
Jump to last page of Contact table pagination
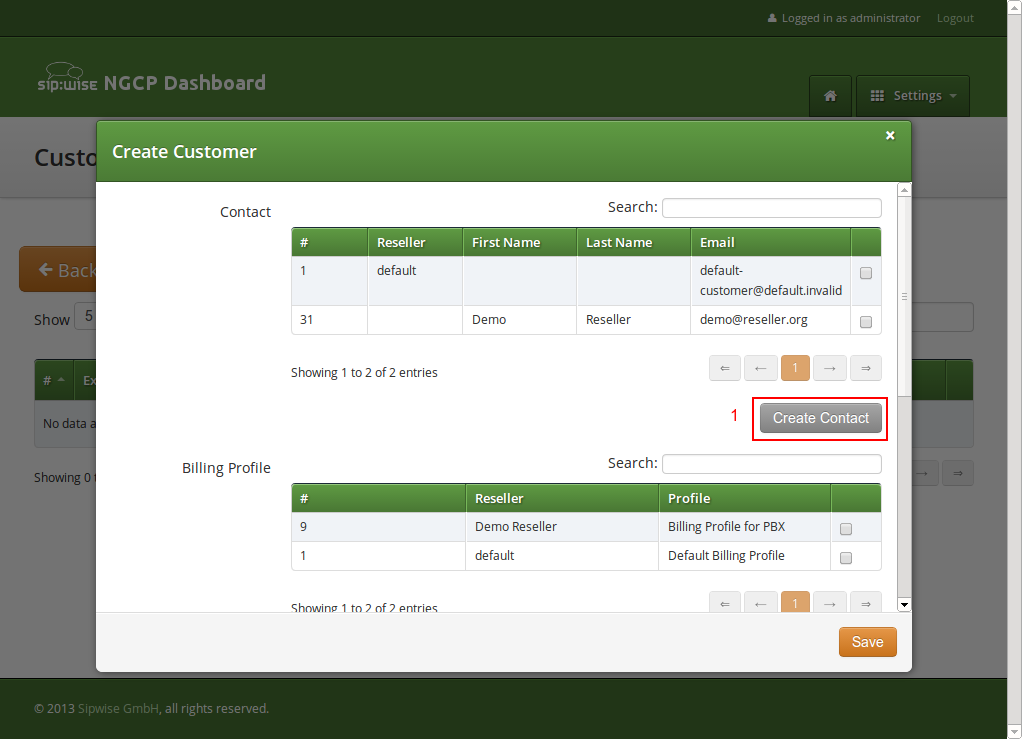865,368
